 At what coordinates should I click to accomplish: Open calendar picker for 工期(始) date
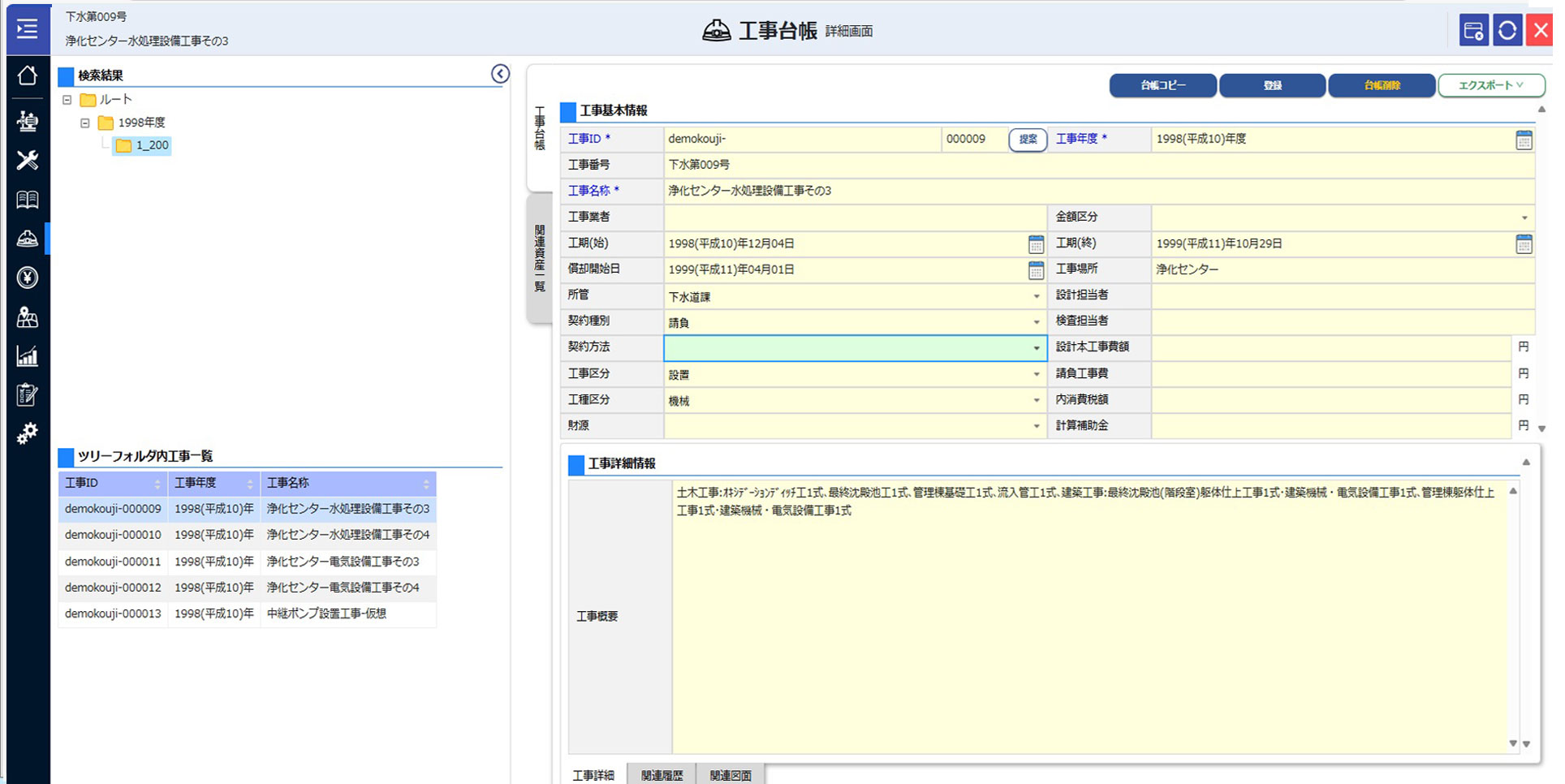tap(1035, 243)
